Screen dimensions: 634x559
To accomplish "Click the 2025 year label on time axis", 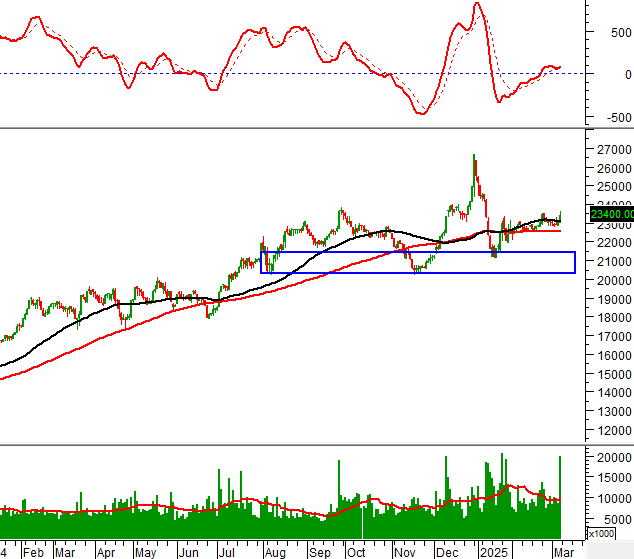I will pos(493,553).
